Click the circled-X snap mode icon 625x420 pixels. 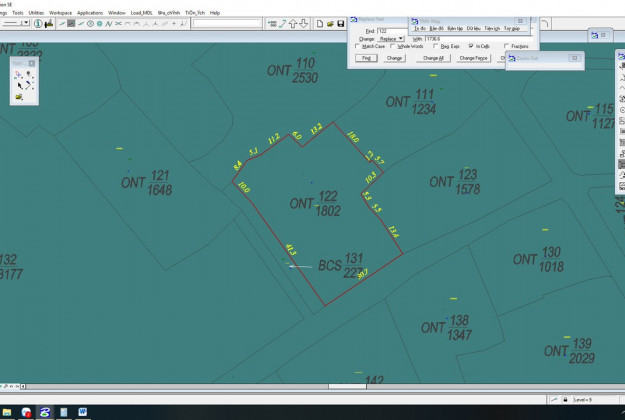coord(92,23)
